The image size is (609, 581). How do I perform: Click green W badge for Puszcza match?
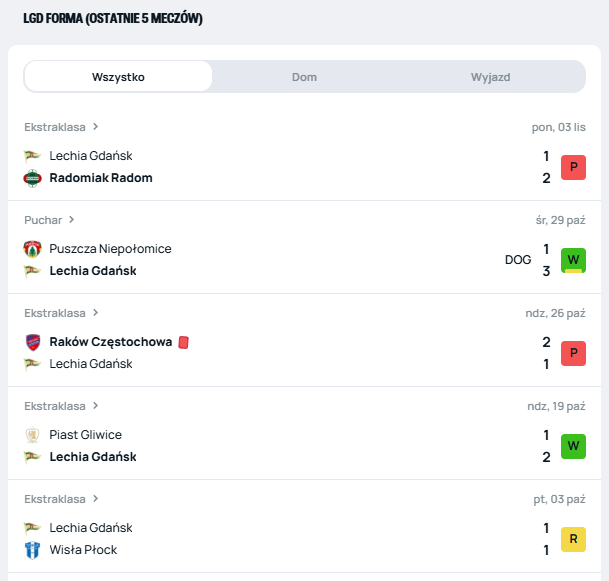pos(573,260)
